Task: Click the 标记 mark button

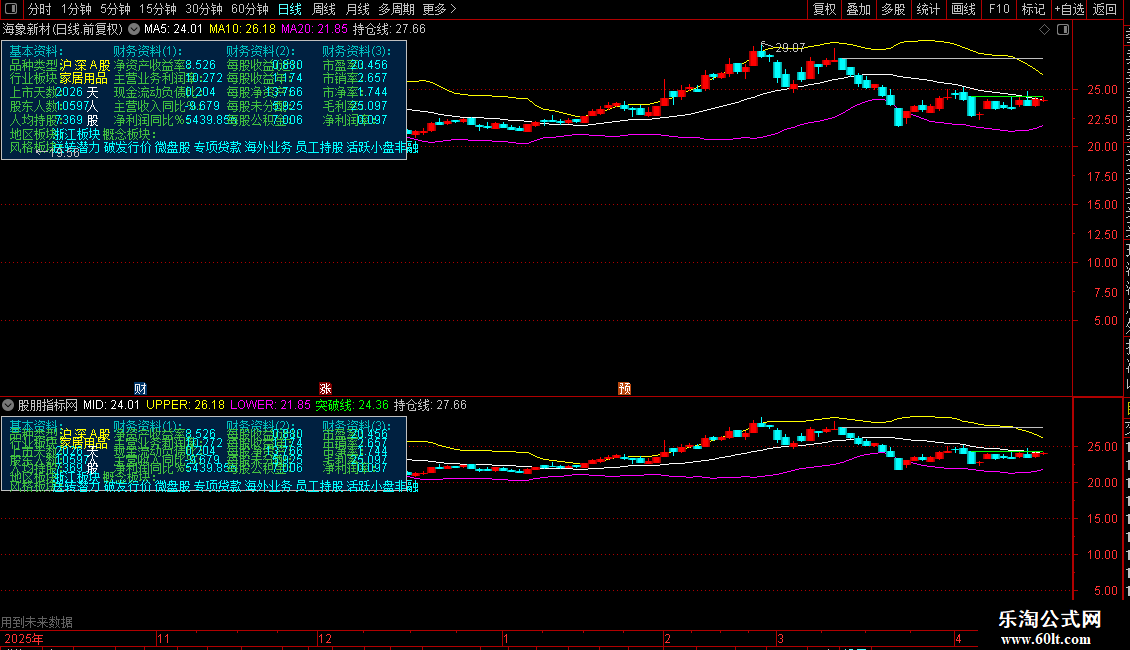Action: (x=1033, y=9)
